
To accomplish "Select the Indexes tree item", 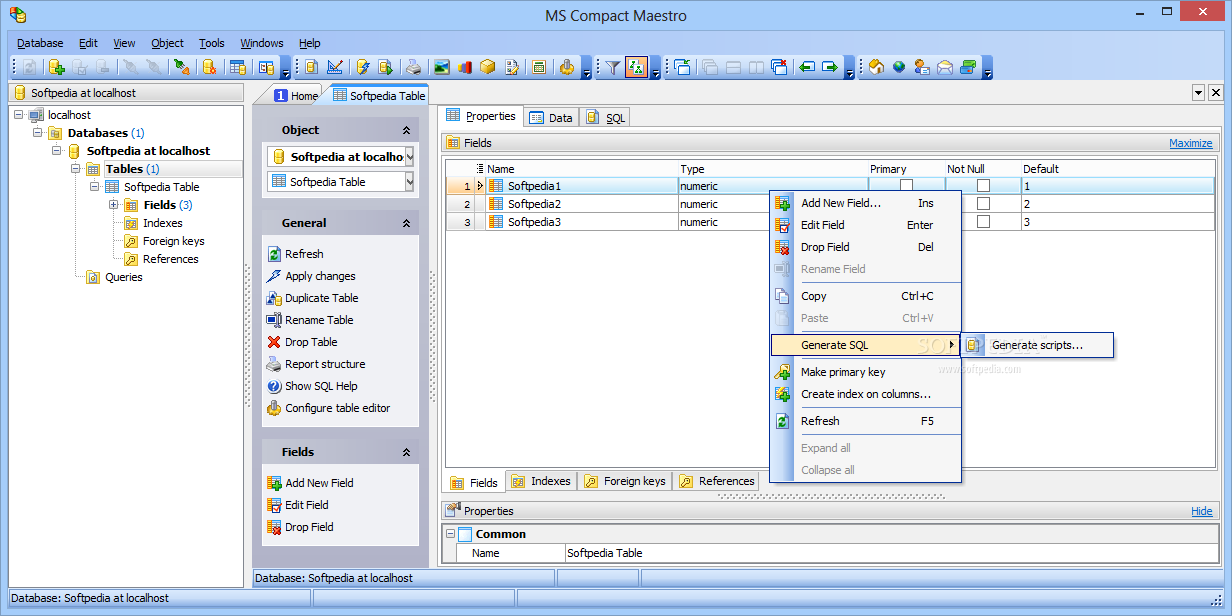I will pyautogui.click(x=162, y=223).
